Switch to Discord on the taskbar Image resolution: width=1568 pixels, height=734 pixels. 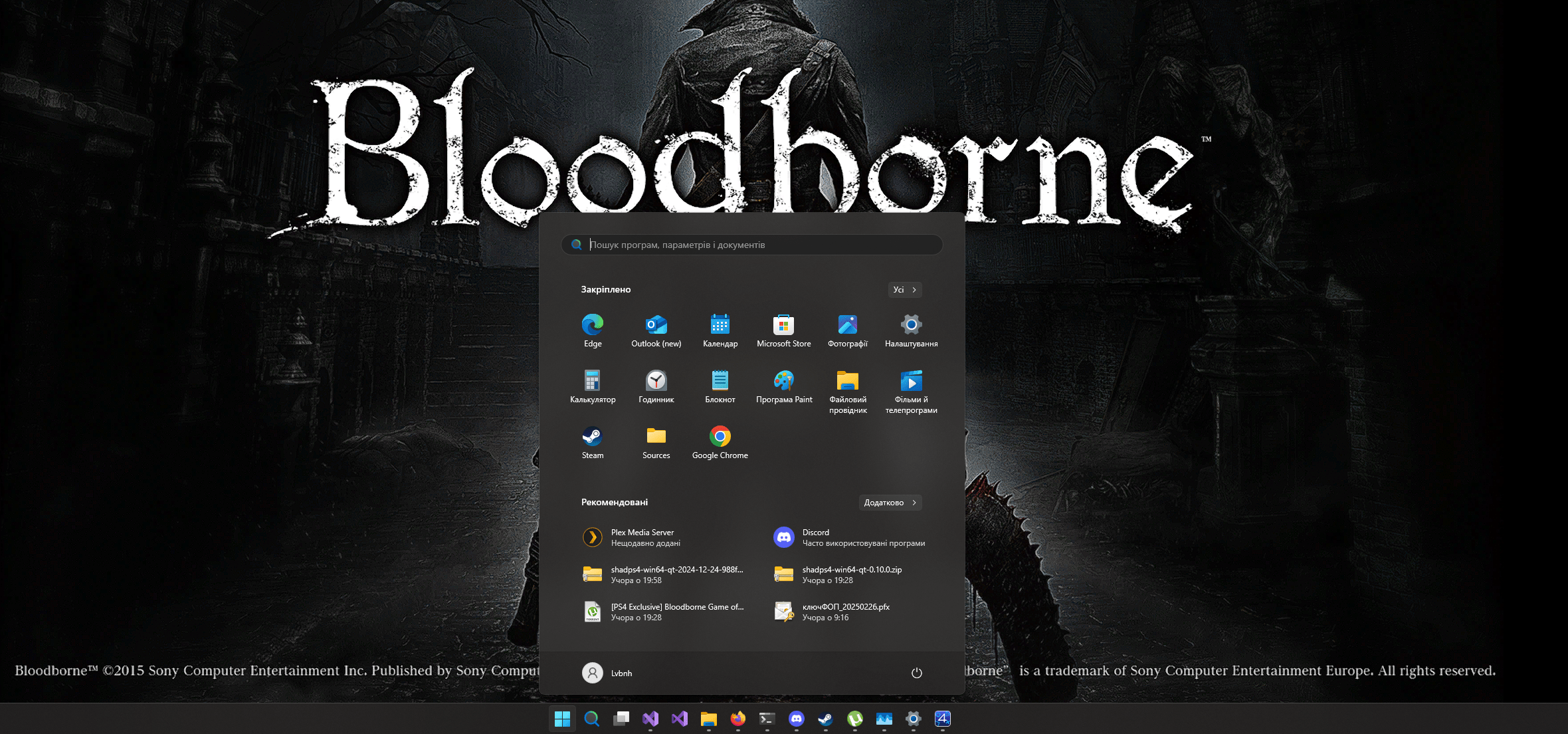pyautogui.click(x=797, y=719)
